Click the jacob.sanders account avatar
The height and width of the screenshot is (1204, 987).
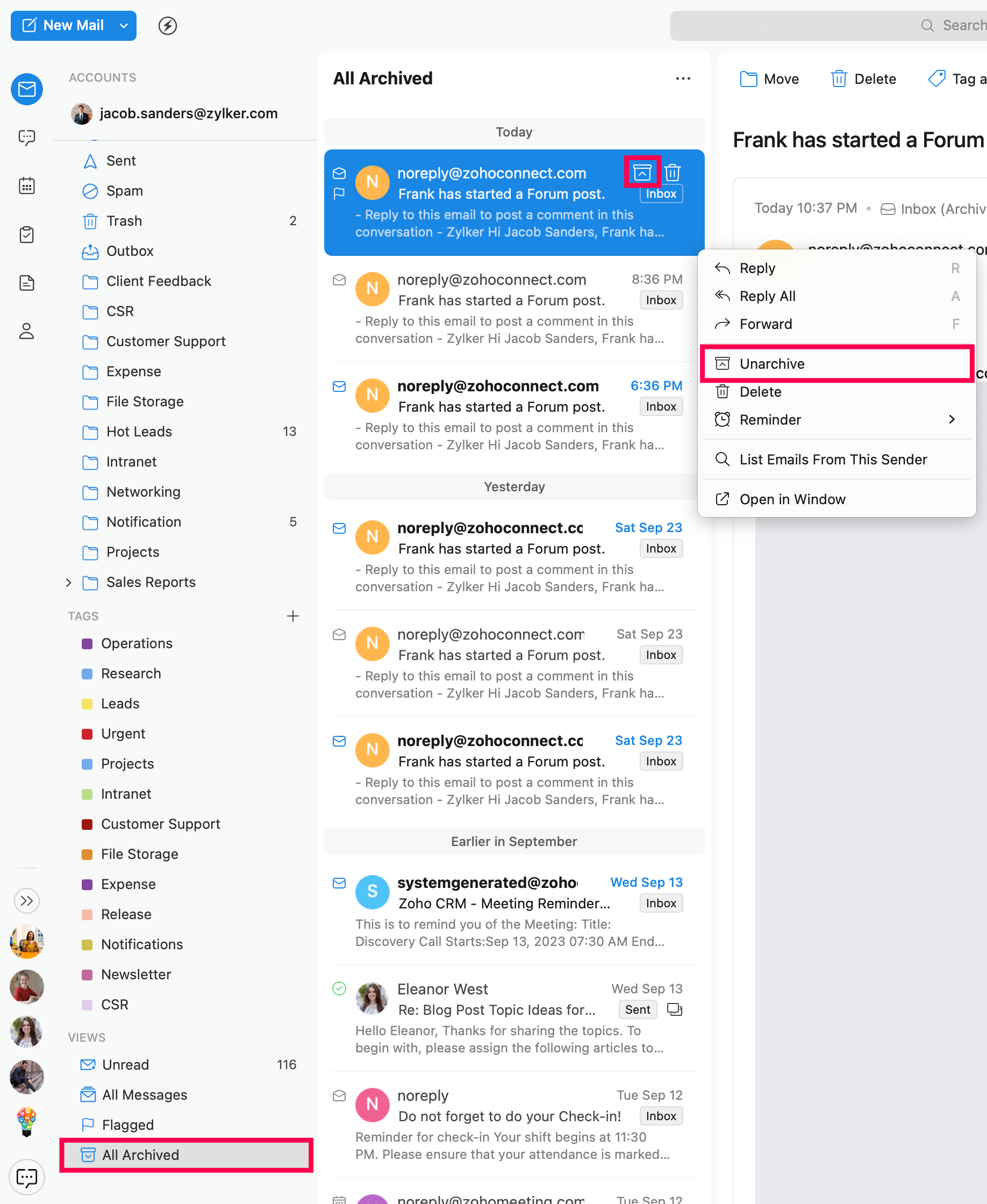click(x=82, y=114)
